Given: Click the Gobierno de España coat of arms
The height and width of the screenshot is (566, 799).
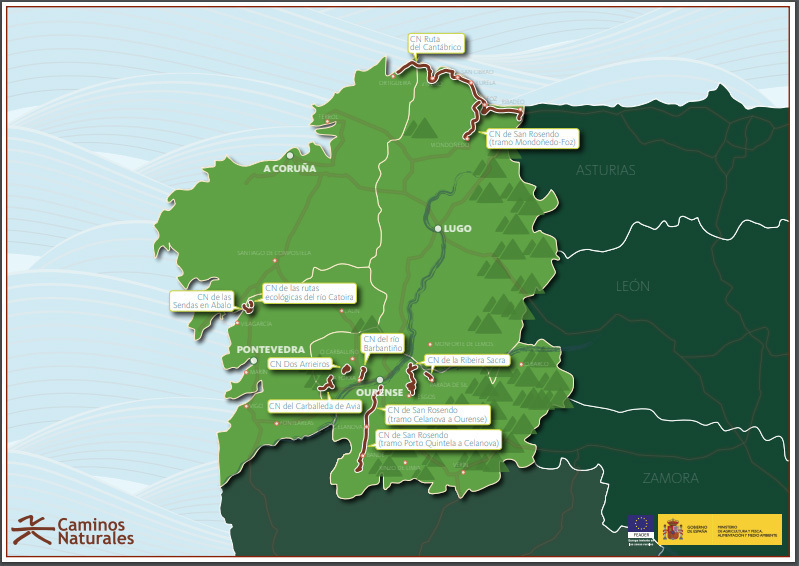Looking at the screenshot, I should [672, 528].
